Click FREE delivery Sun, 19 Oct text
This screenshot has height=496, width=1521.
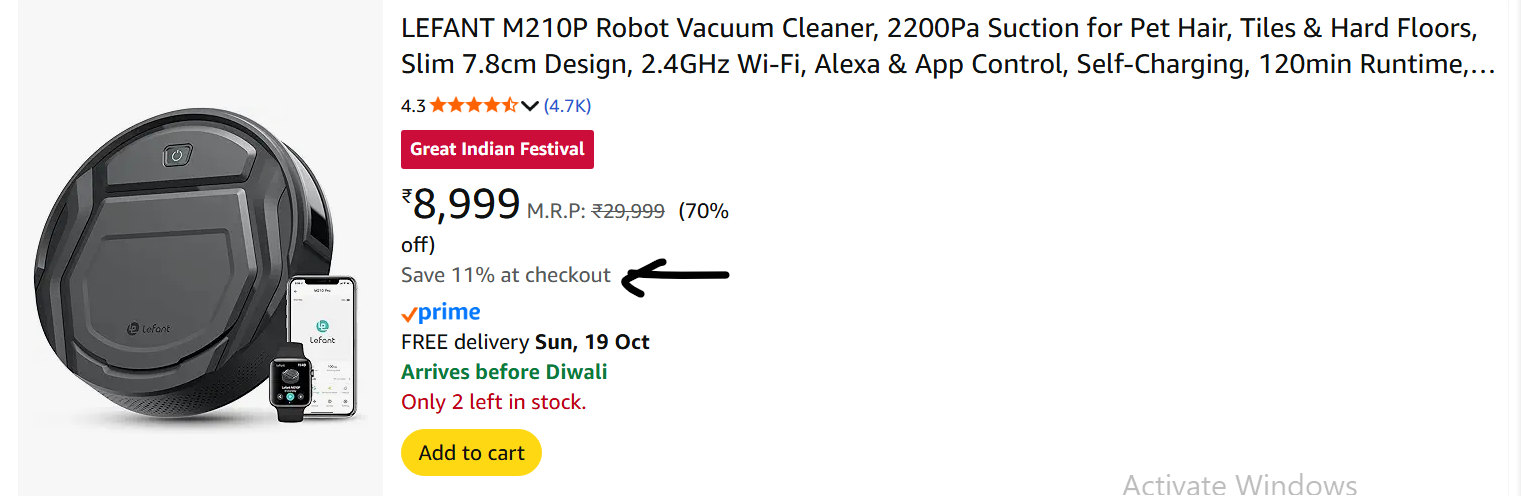(525, 342)
